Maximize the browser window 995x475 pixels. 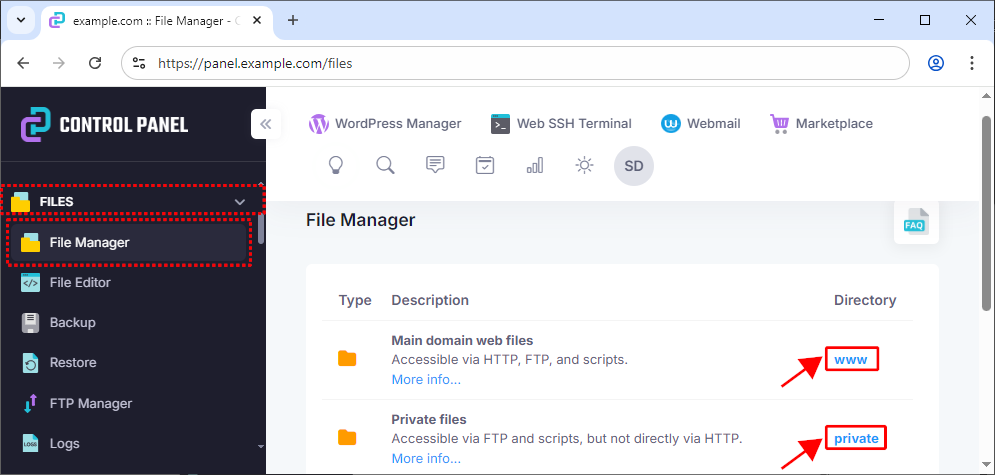(925, 20)
